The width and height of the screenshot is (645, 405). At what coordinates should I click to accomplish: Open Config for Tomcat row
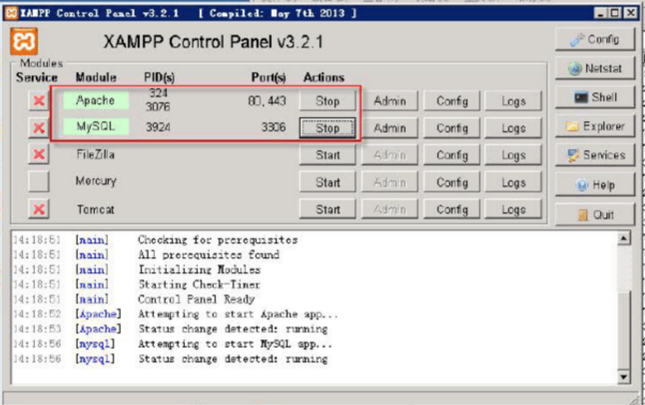(452, 210)
